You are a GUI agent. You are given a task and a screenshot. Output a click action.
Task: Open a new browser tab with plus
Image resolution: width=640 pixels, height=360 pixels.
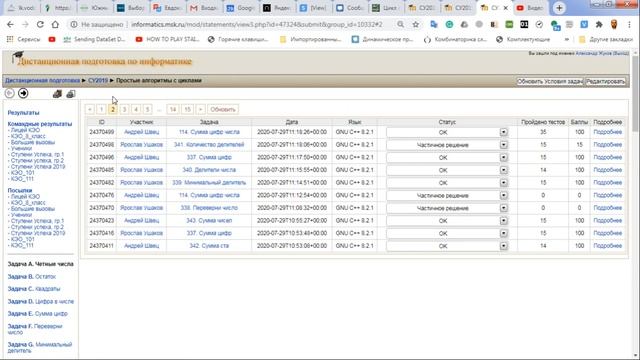[559, 8]
